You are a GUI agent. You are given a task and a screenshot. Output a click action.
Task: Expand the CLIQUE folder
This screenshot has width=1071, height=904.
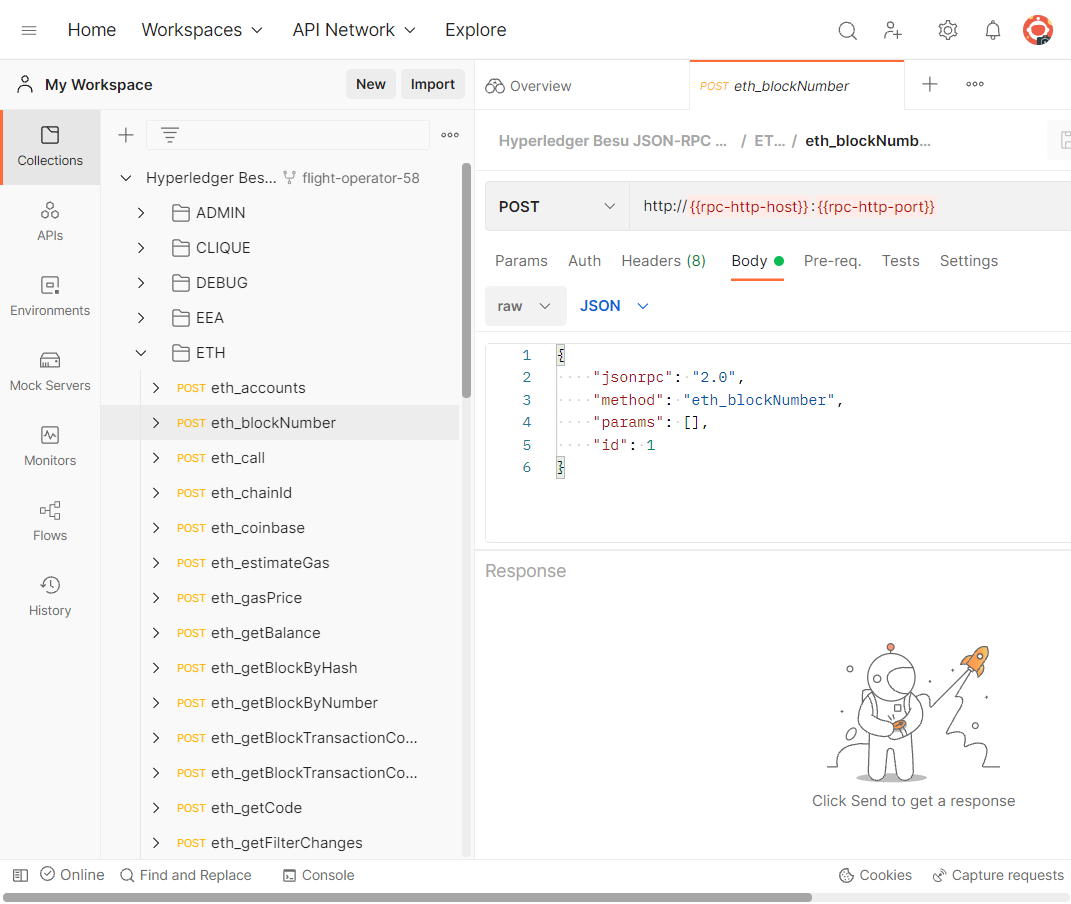click(x=141, y=248)
